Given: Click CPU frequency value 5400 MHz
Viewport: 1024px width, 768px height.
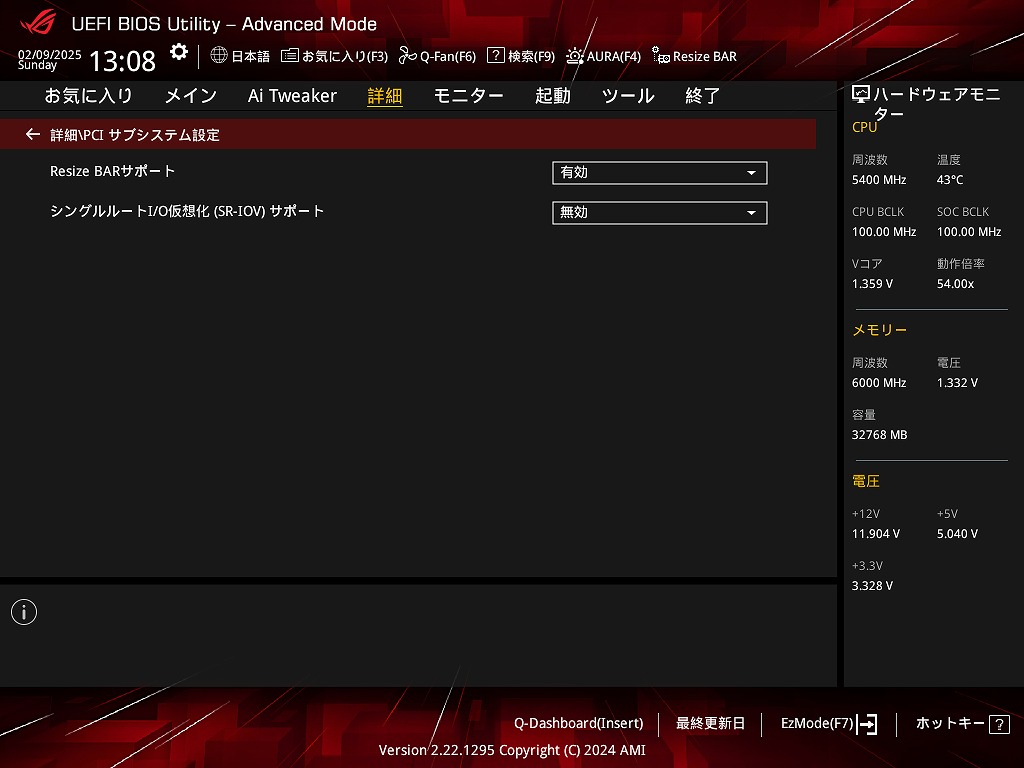Looking at the screenshot, I should tap(879, 180).
